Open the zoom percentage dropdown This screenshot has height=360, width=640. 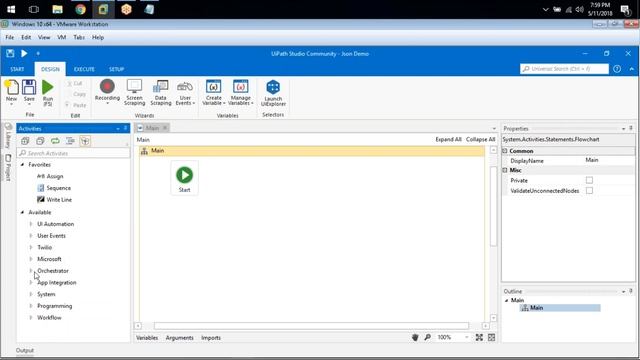click(467, 337)
